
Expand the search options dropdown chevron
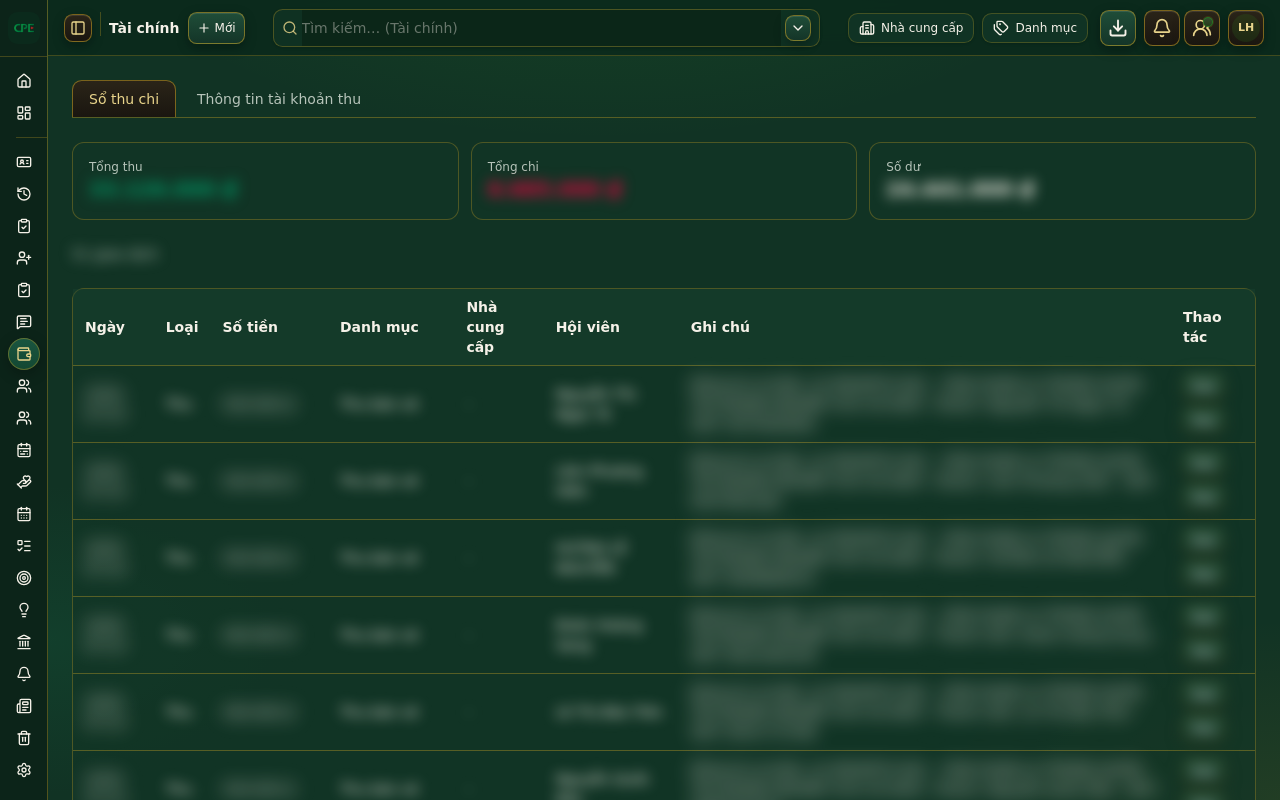[798, 28]
